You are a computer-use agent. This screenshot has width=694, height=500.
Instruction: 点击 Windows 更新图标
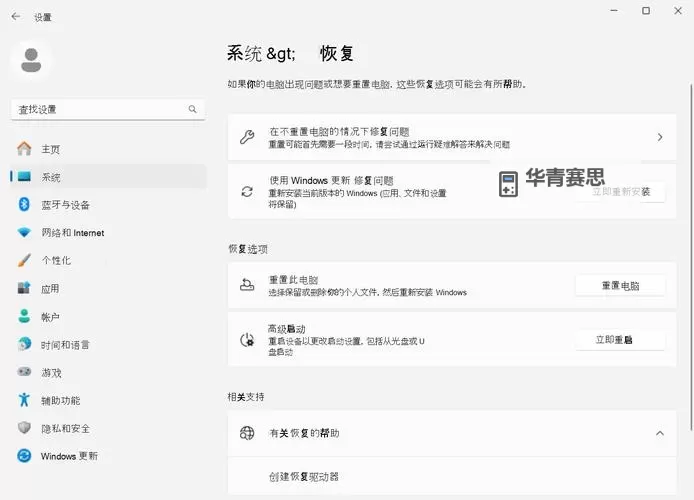pyautogui.click(x=24, y=456)
